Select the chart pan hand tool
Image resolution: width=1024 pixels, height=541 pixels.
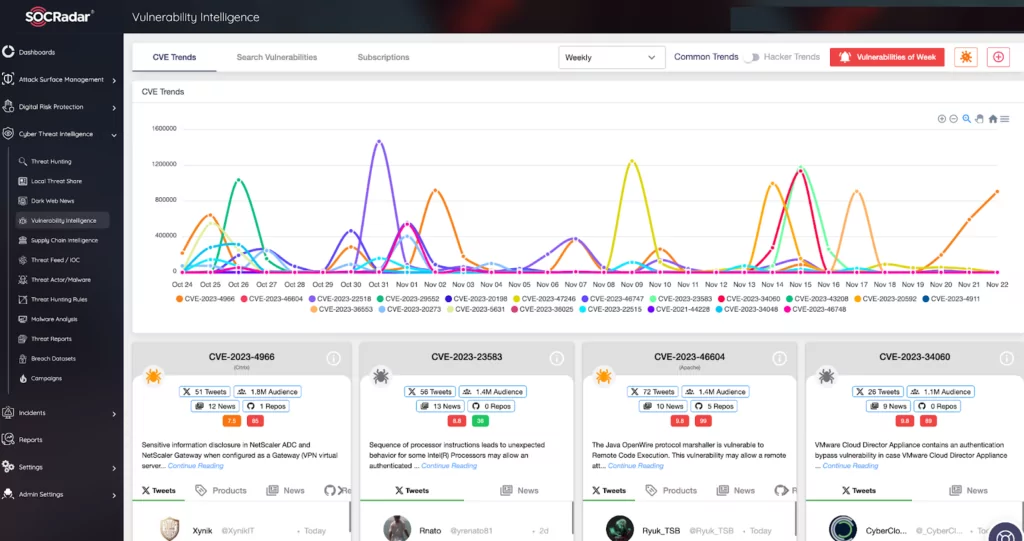tap(980, 119)
